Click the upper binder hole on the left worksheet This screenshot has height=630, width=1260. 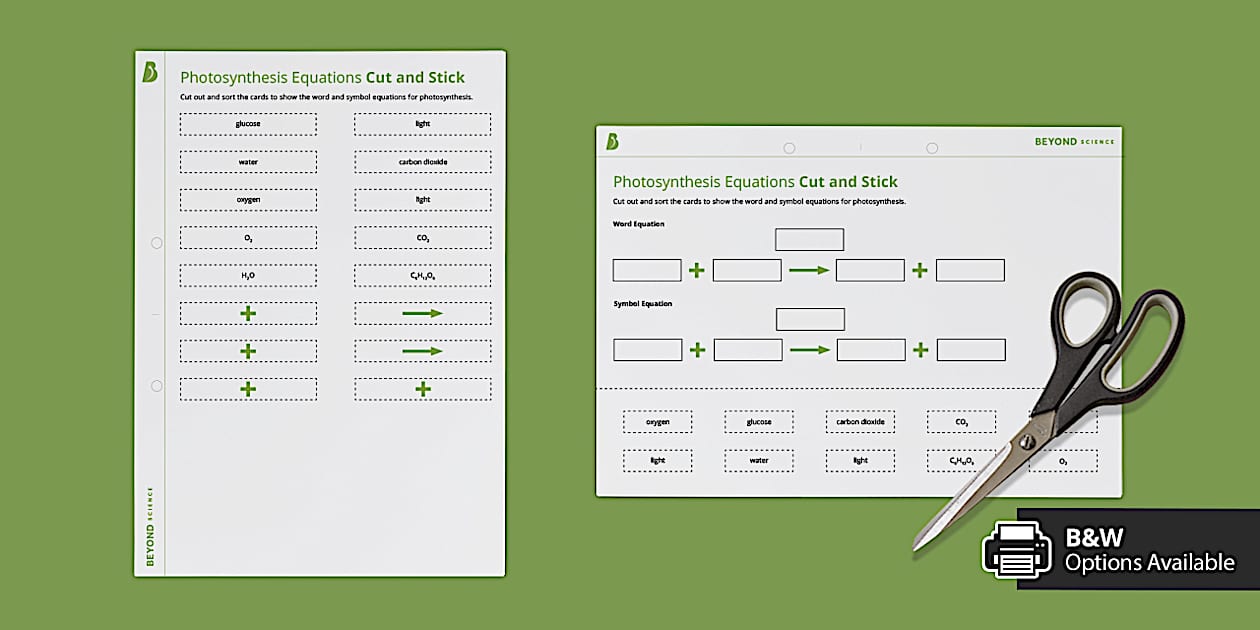pyautogui.click(x=156, y=242)
